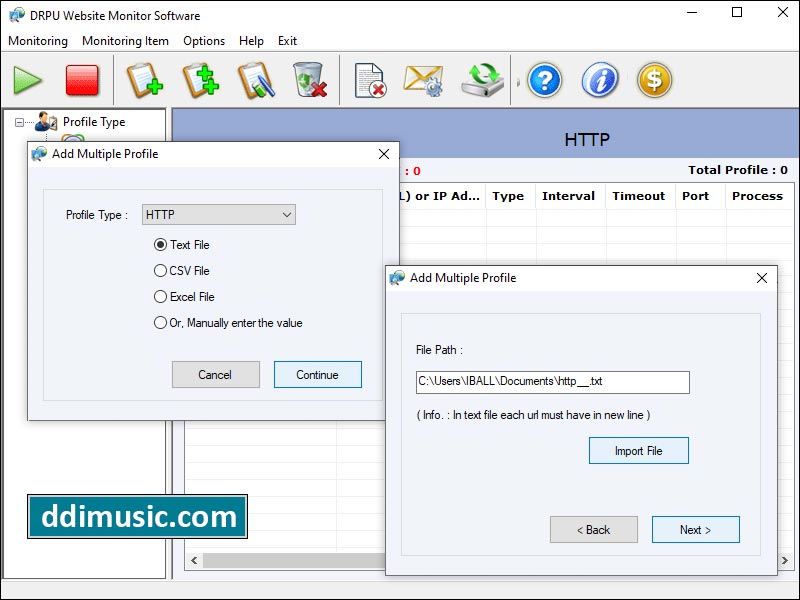Image resolution: width=800 pixels, height=600 pixels.
Task: Start monitoring with the green play icon
Action: [27, 81]
